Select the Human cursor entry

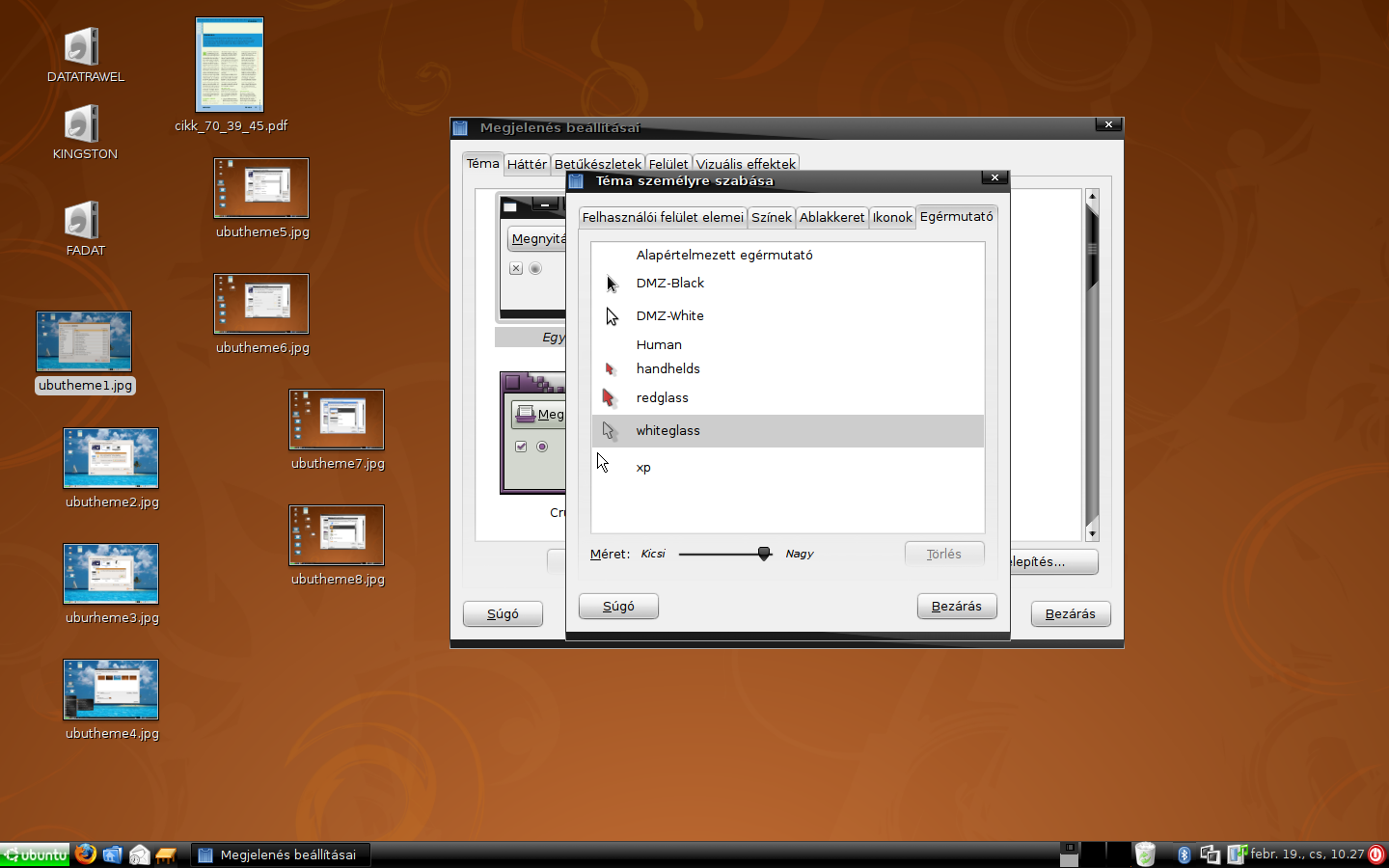click(x=787, y=344)
